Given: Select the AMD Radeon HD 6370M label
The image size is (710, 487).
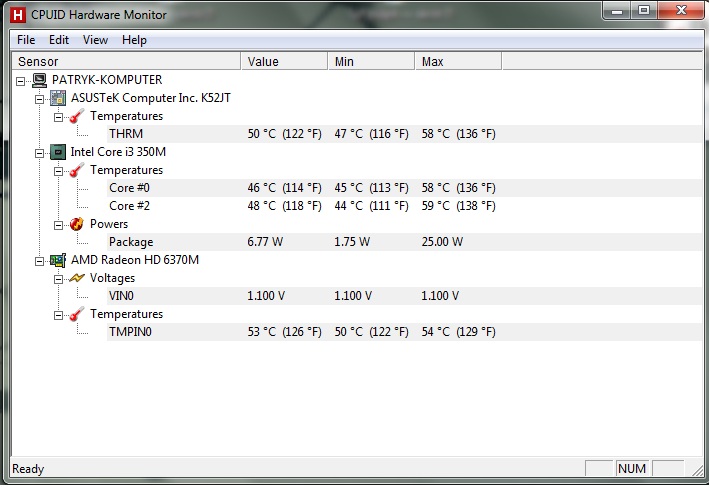Looking at the screenshot, I should tap(135, 260).
